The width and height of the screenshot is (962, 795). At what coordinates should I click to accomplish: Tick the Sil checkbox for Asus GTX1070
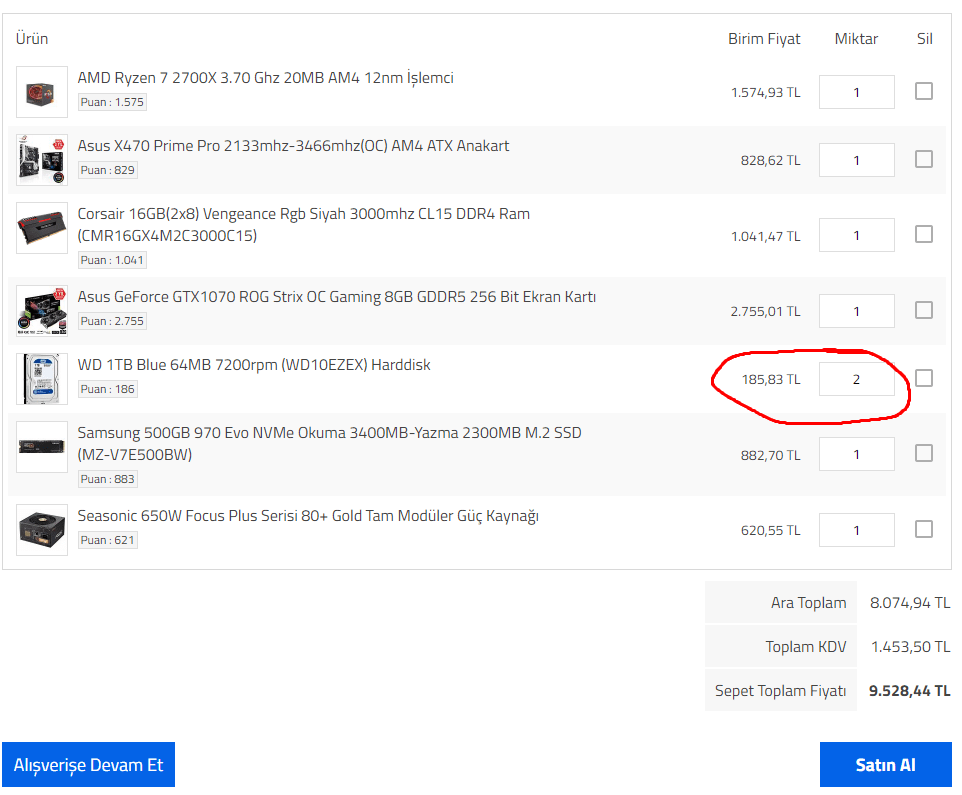click(924, 310)
